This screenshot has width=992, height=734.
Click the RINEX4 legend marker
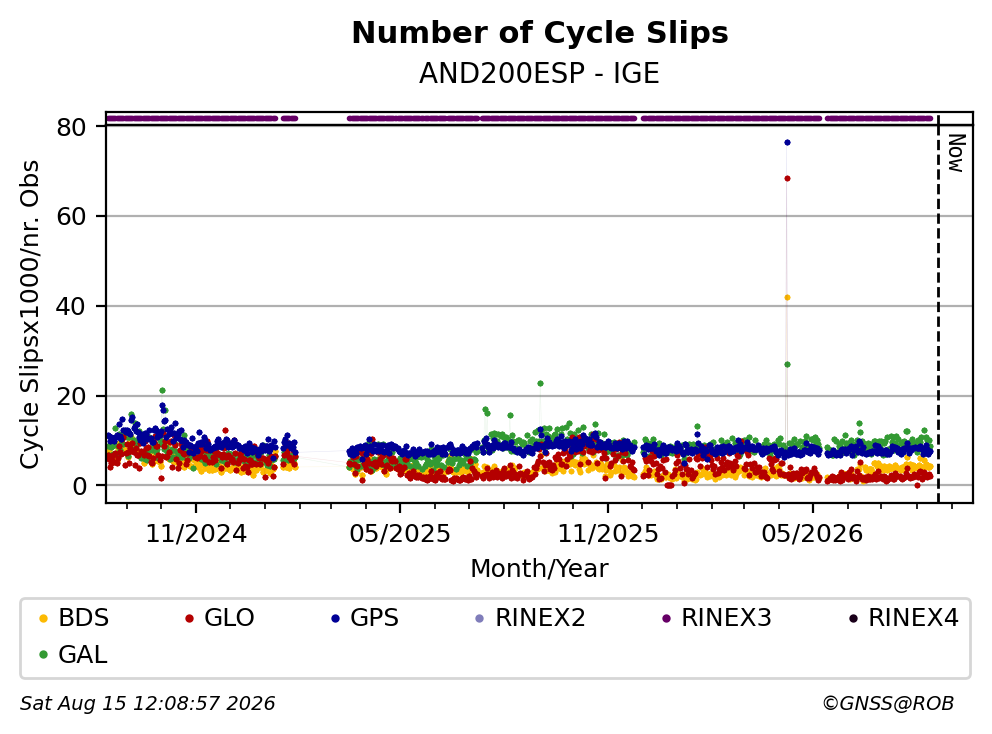click(853, 618)
